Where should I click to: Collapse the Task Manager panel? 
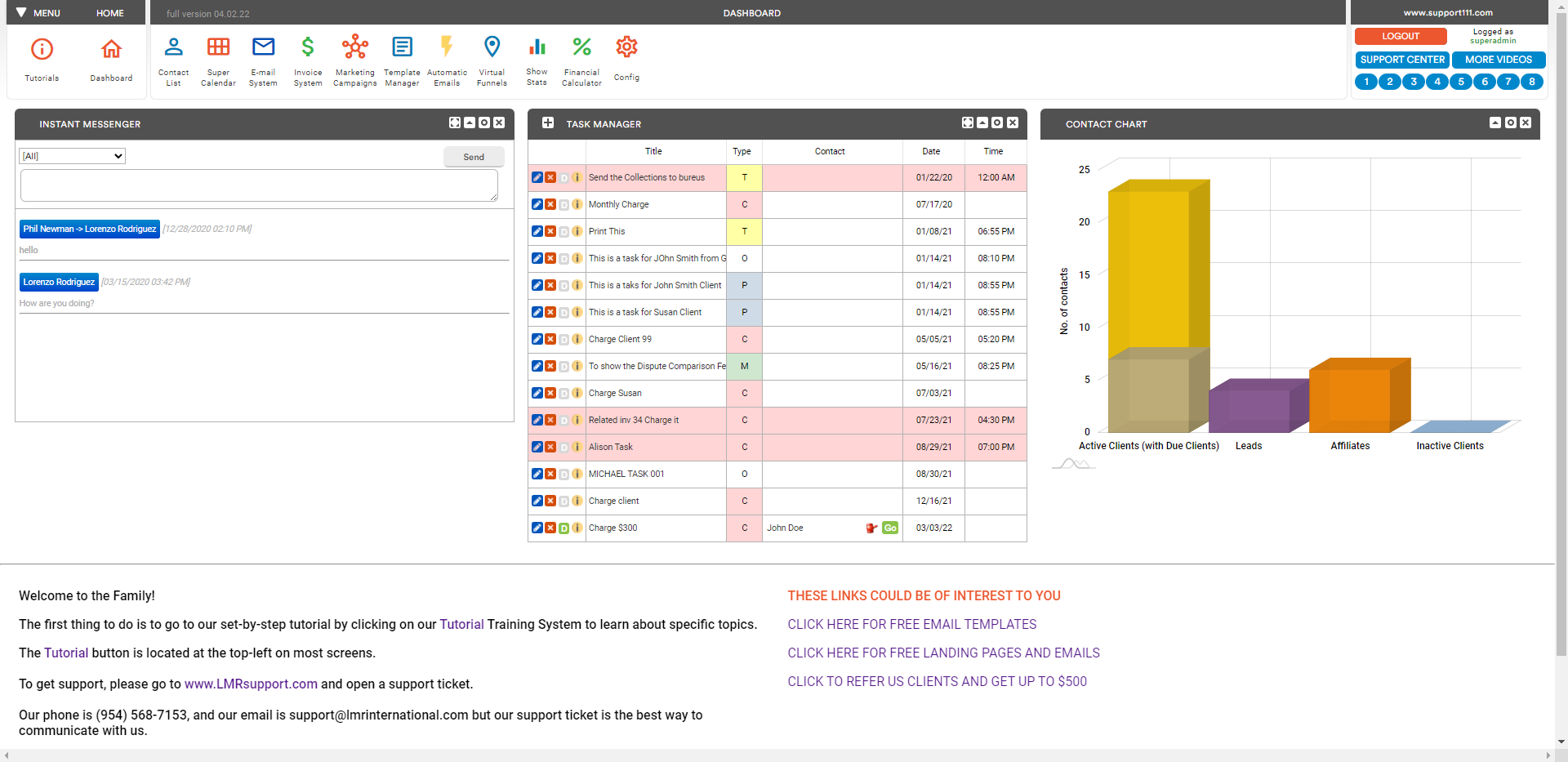[982, 123]
